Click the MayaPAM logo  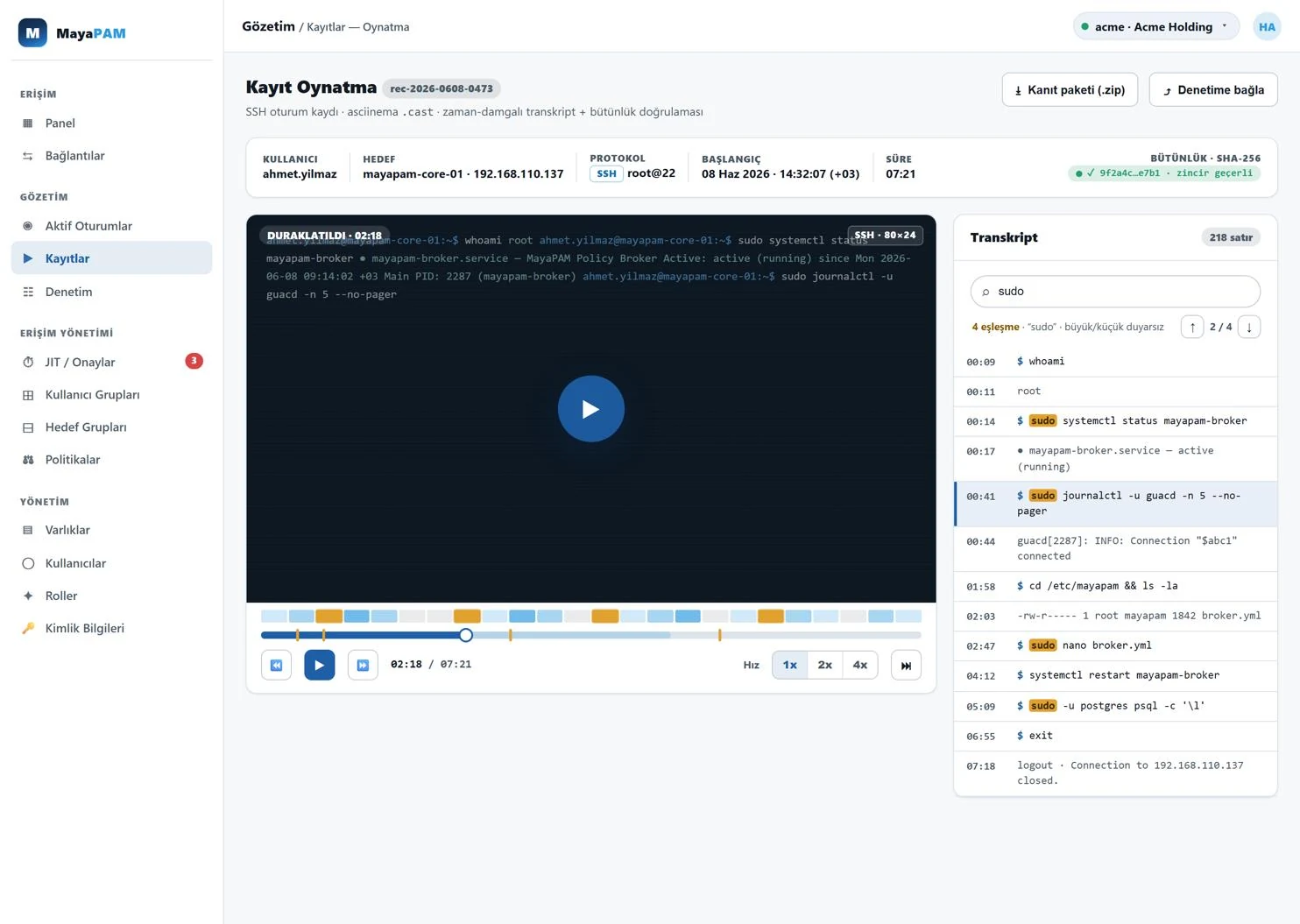click(x=72, y=33)
